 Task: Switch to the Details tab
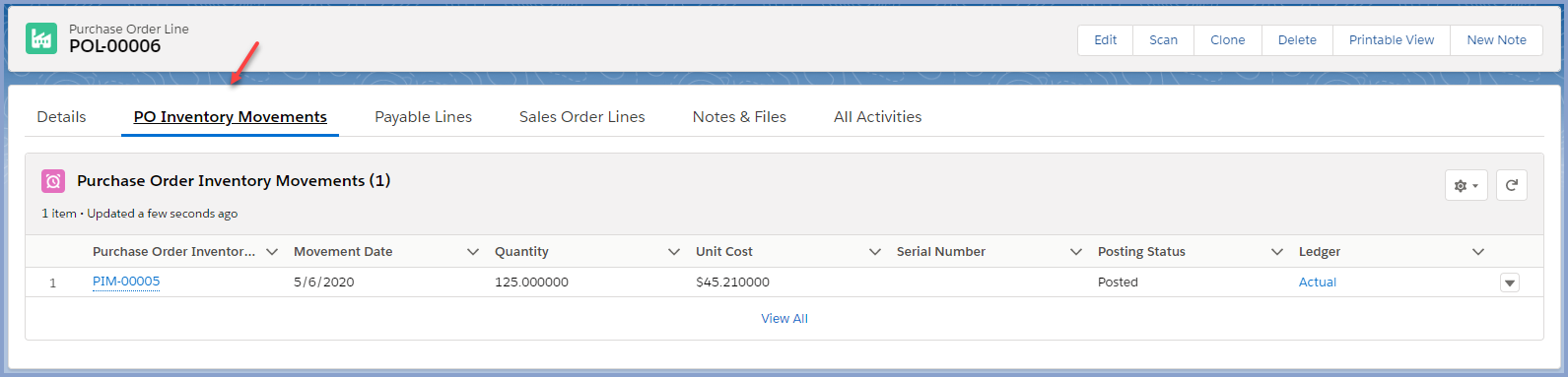click(61, 116)
